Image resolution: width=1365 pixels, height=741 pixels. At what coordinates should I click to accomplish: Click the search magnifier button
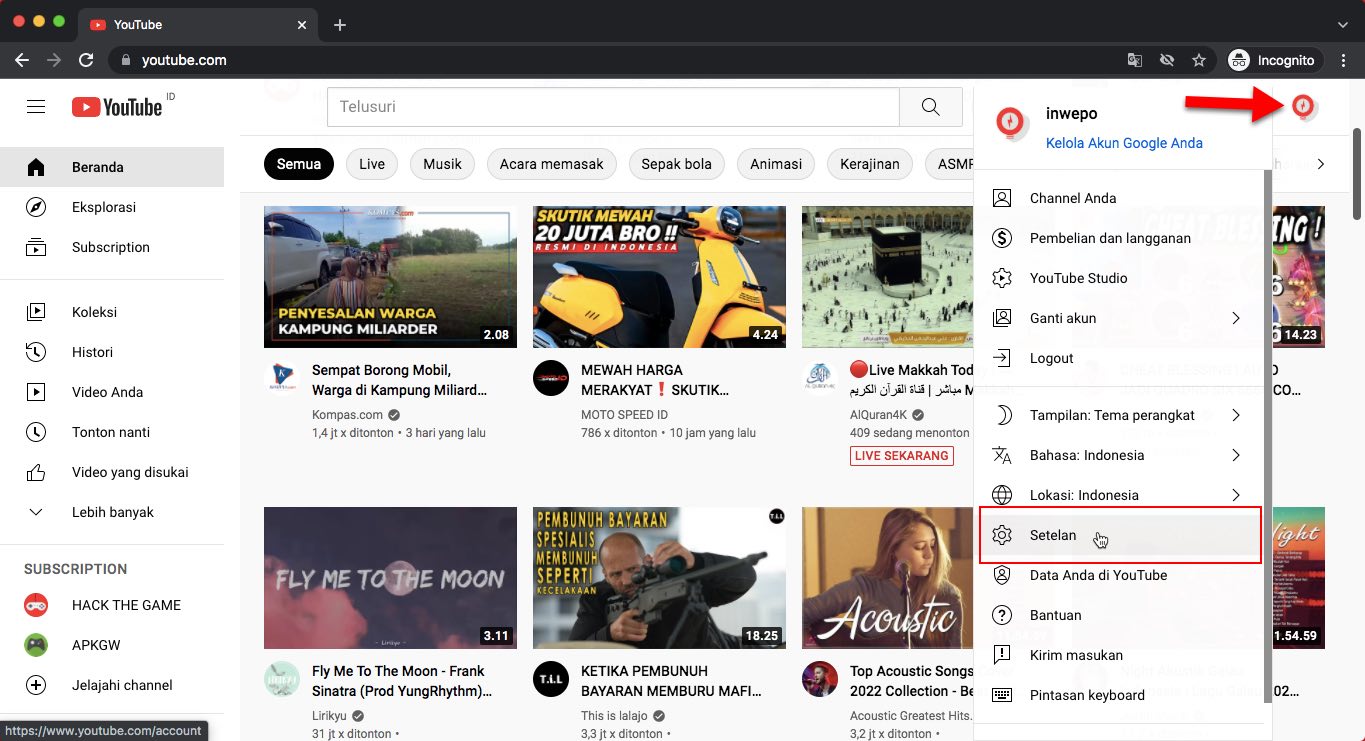pos(930,106)
